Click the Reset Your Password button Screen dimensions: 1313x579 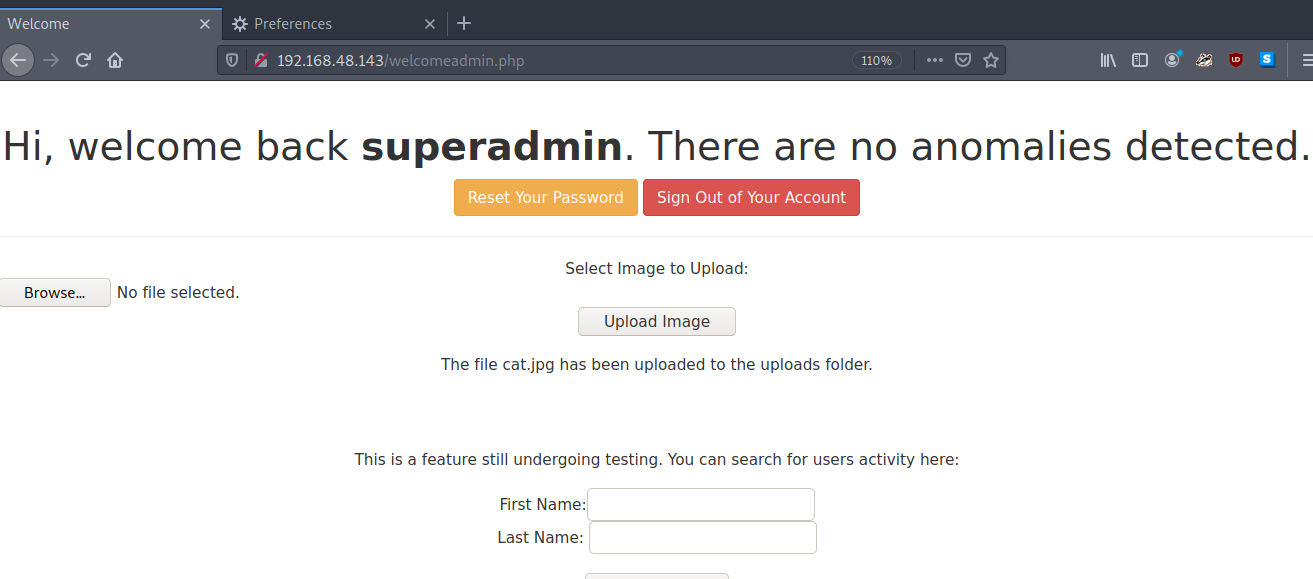click(x=545, y=197)
